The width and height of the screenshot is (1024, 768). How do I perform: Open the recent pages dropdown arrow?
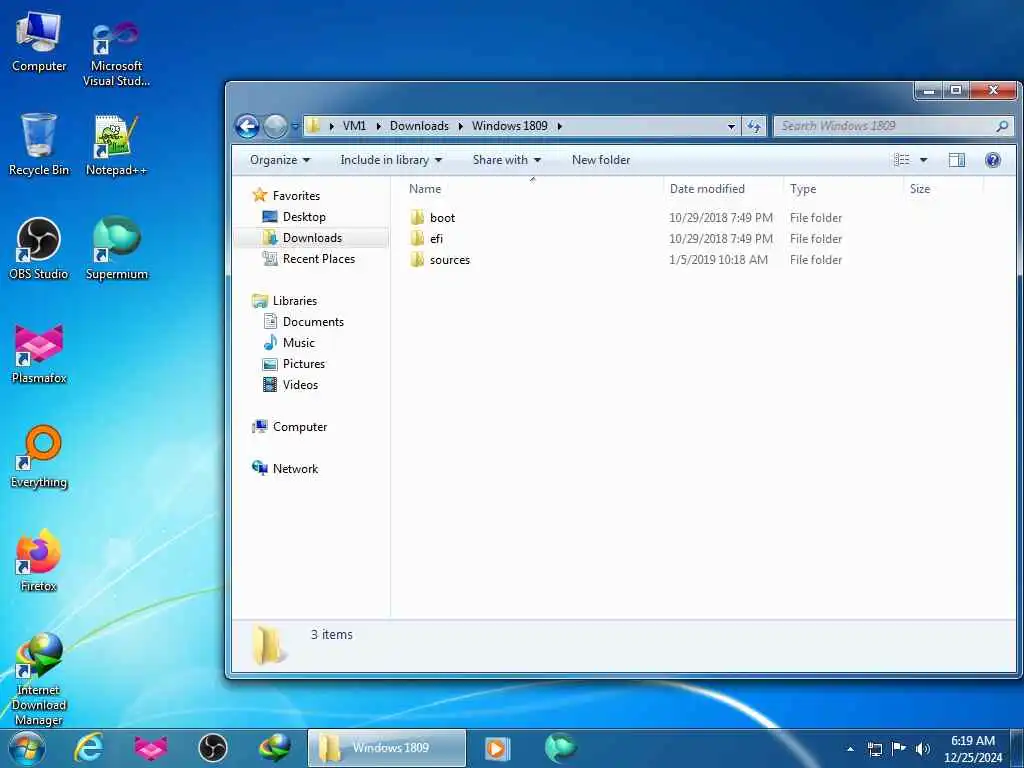pyautogui.click(x=295, y=127)
